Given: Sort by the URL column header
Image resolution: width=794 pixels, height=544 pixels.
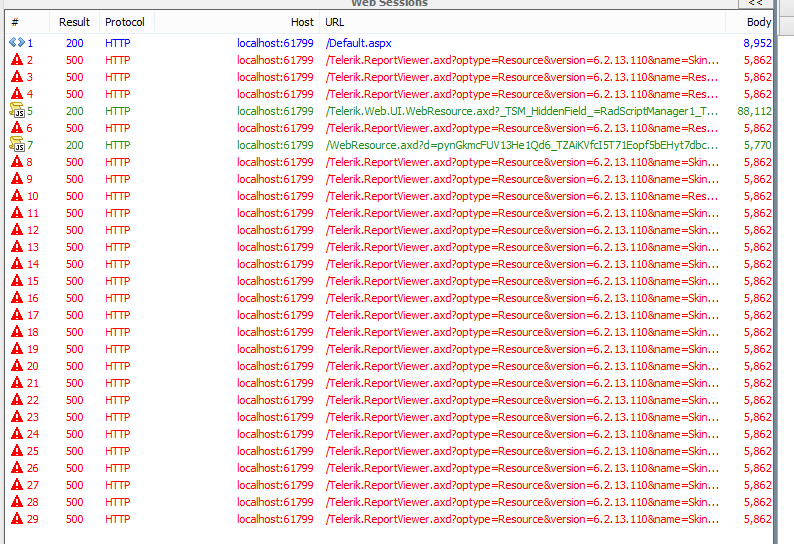Looking at the screenshot, I should point(523,22).
